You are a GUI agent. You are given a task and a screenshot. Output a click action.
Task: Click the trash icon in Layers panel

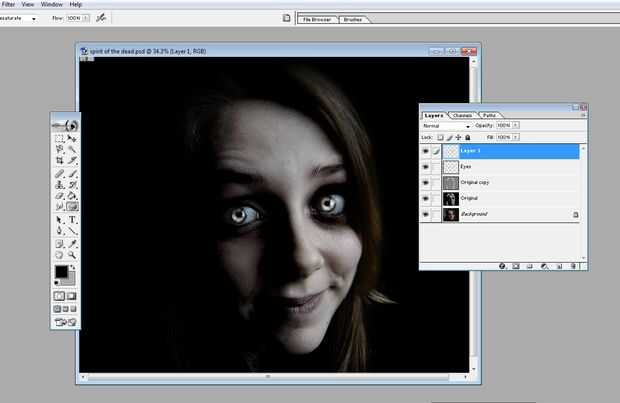[573, 265]
